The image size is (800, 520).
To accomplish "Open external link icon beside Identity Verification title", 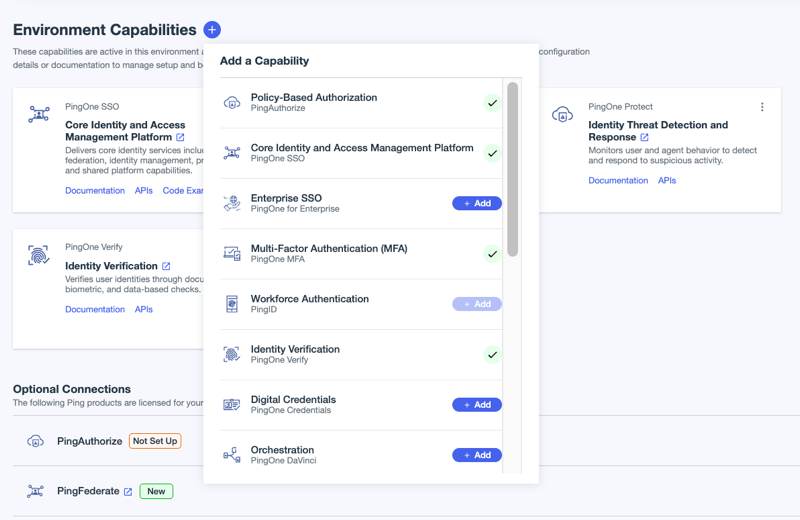I will 166,266.
